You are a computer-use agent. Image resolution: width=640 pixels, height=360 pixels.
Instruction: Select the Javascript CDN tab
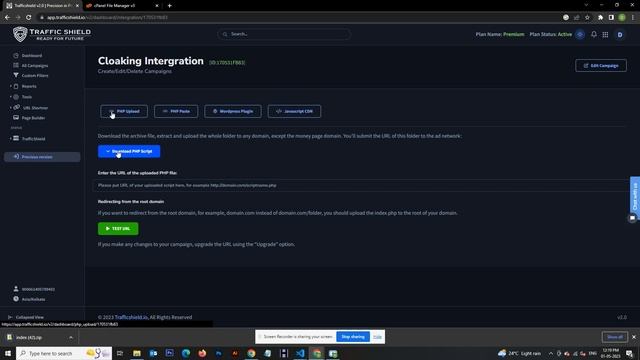[x=294, y=111]
